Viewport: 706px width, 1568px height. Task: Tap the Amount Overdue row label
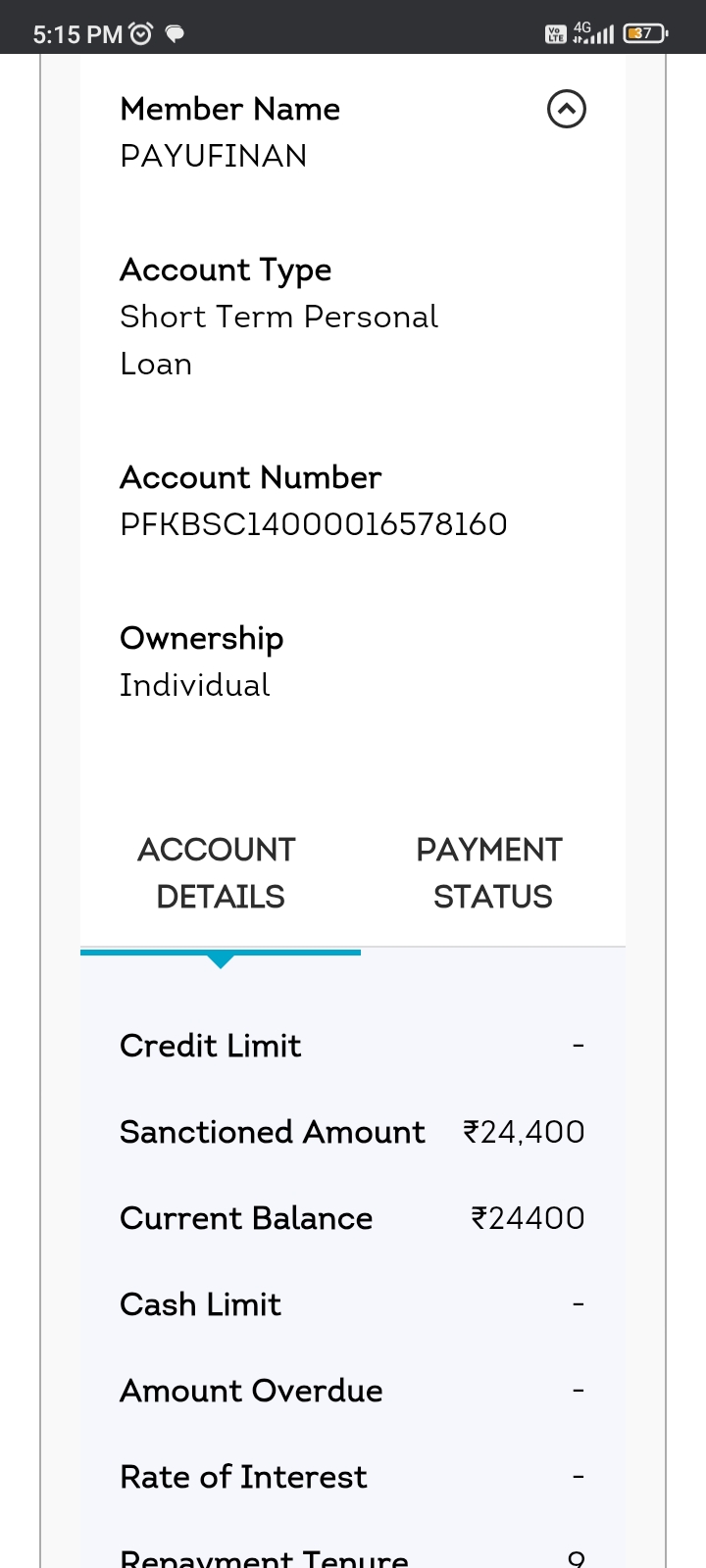tap(251, 1391)
